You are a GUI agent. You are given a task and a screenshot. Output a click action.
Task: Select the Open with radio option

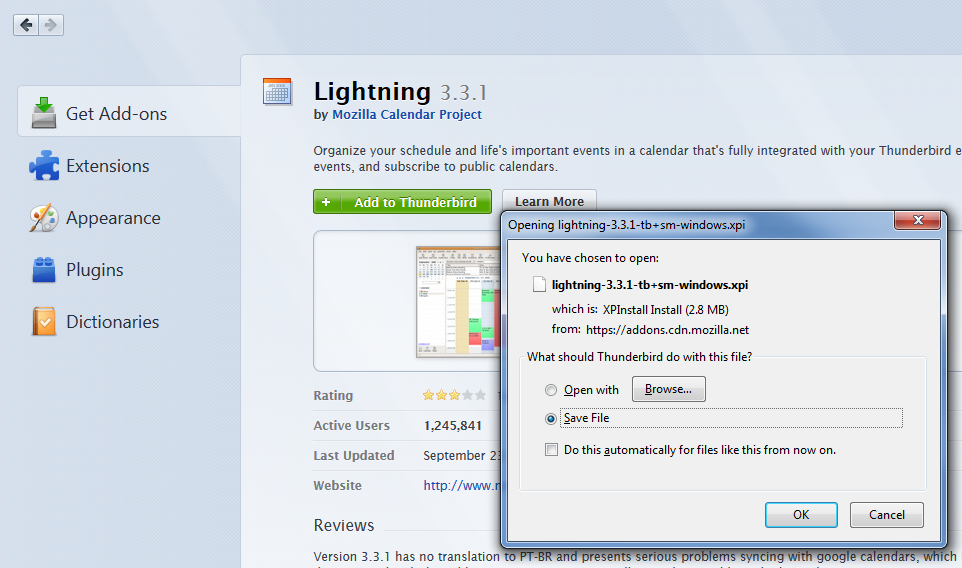click(551, 390)
